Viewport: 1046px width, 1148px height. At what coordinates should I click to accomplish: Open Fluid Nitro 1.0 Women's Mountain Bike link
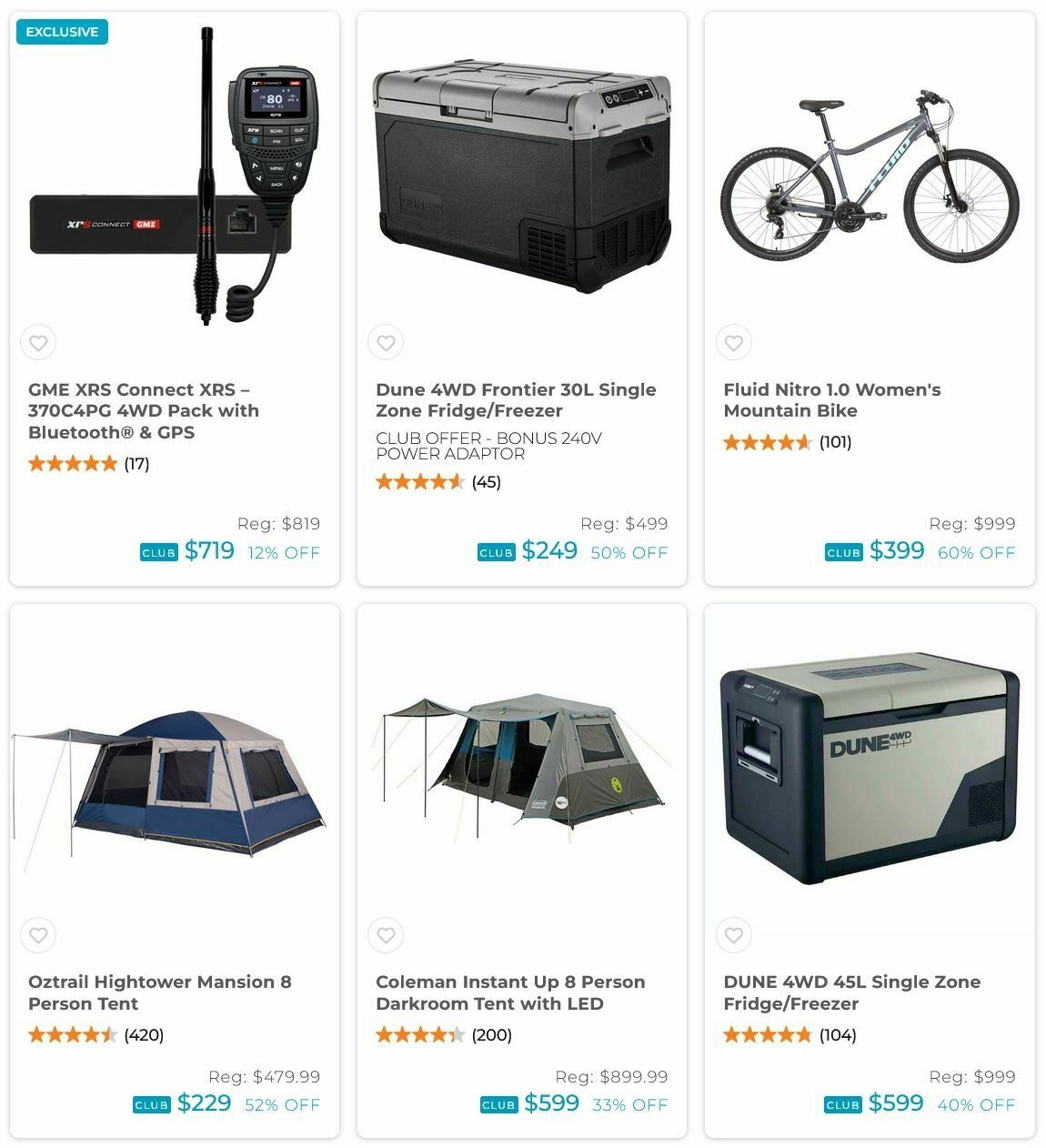pos(832,400)
